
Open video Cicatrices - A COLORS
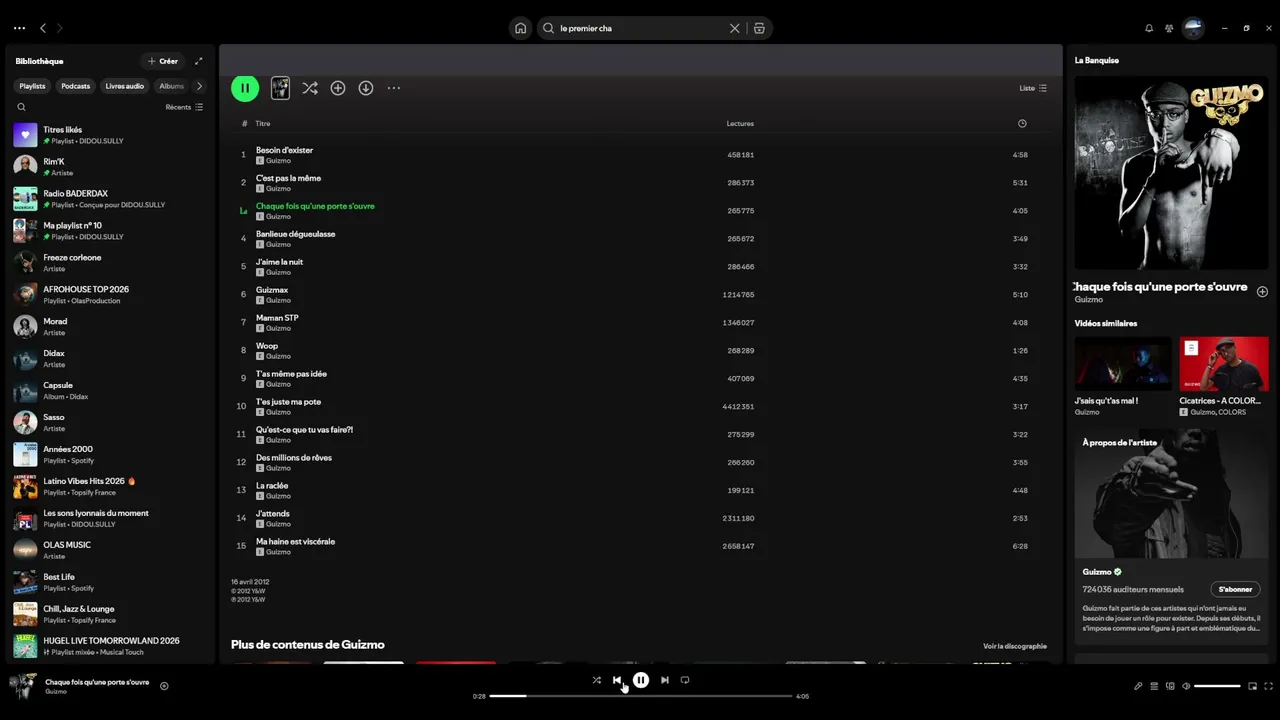1224,376
